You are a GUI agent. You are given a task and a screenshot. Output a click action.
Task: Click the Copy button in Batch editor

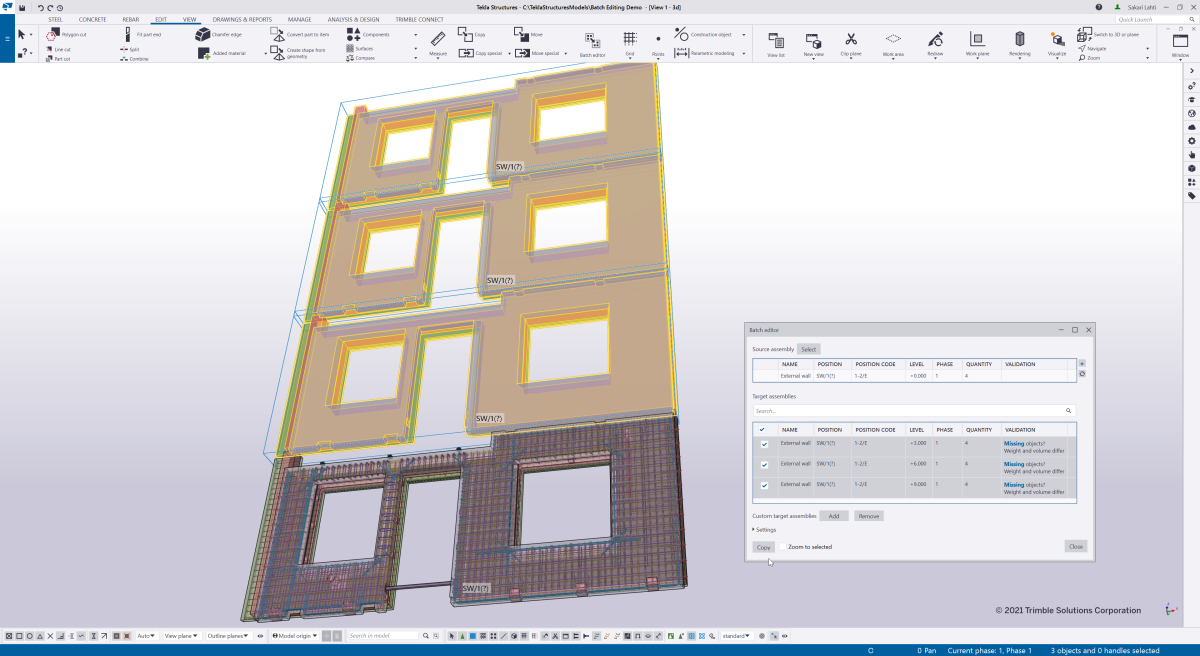[763, 546]
